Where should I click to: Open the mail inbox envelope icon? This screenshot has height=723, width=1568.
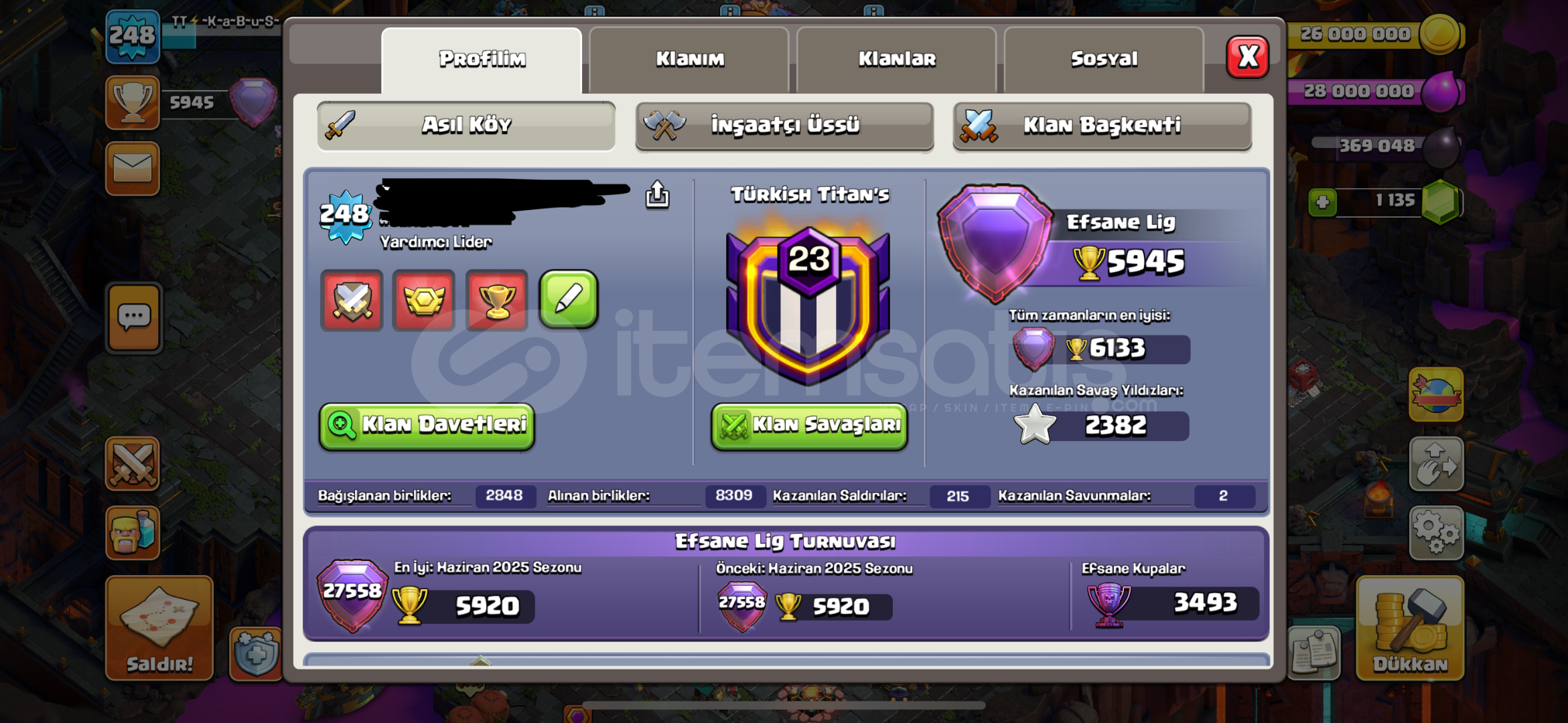click(x=133, y=167)
